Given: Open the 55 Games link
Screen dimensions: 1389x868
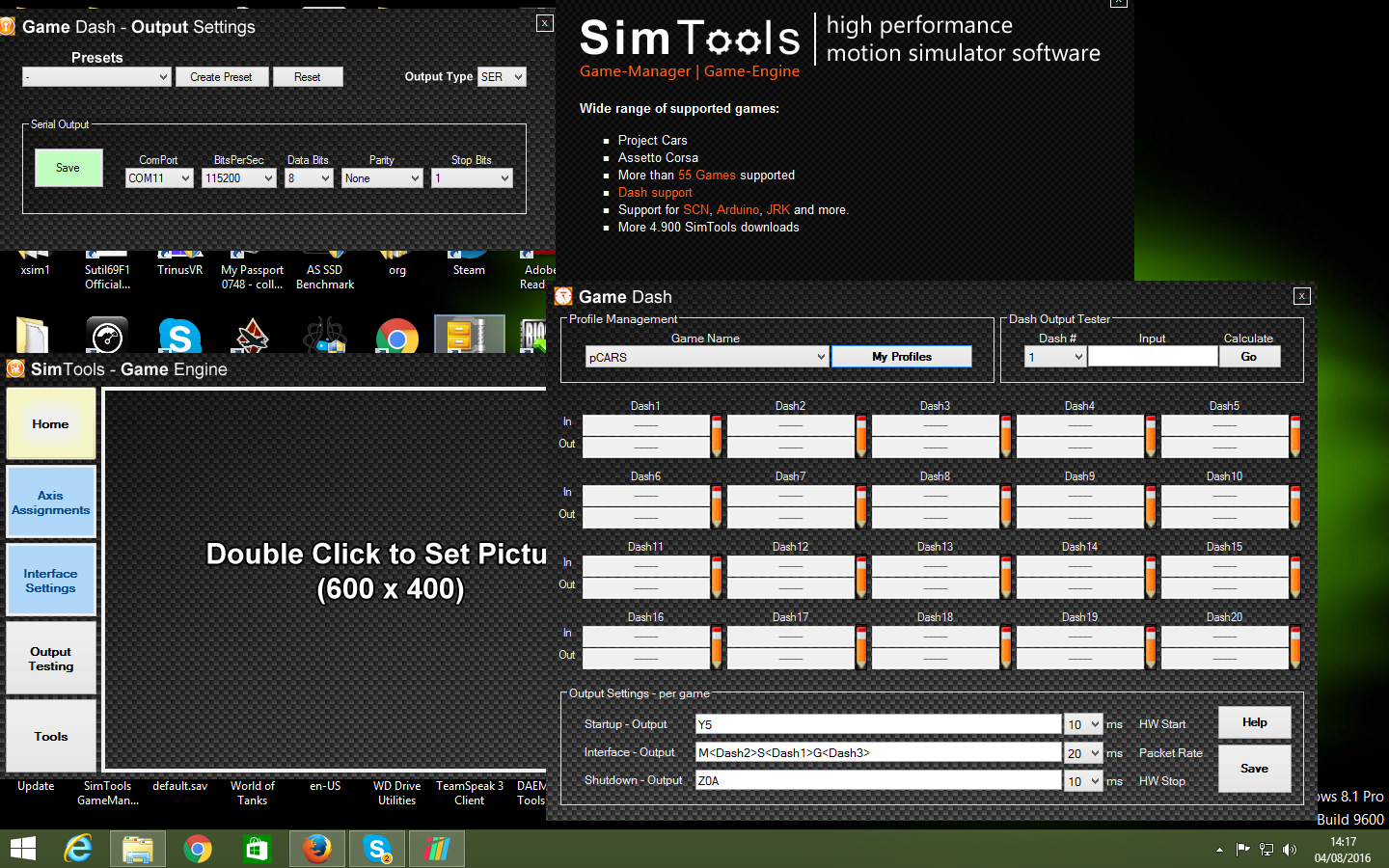Looking at the screenshot, I should point(707,175).
